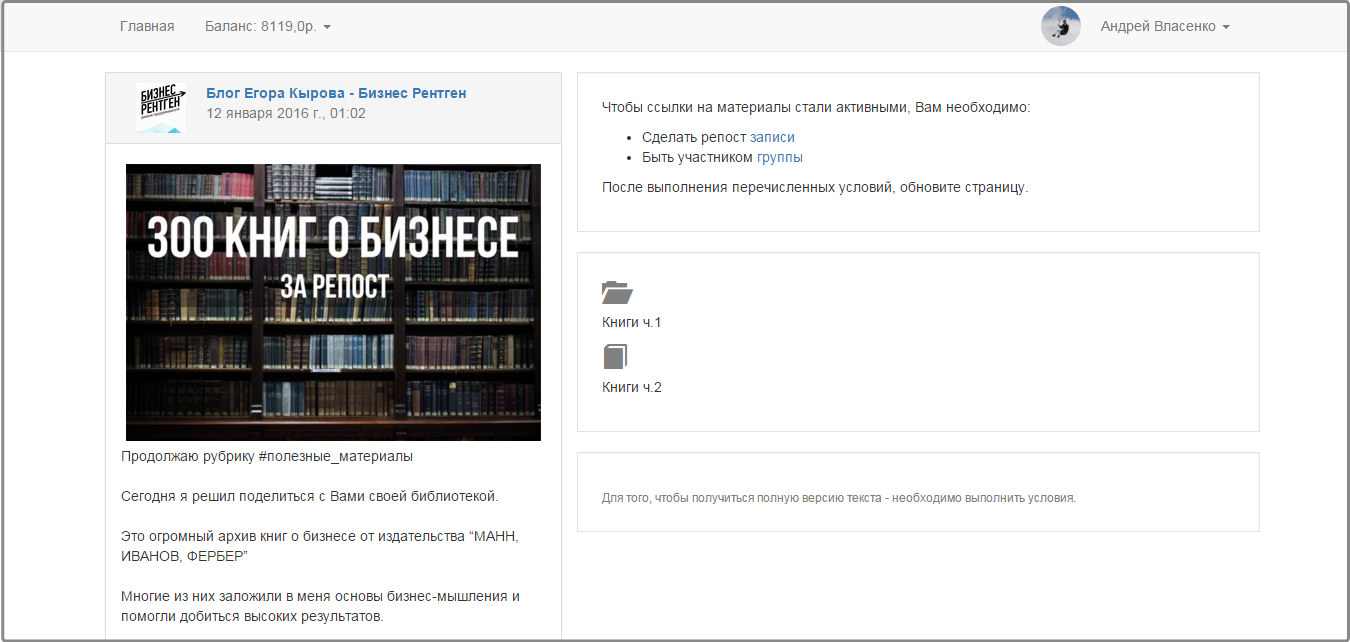The height and width of the screenshot is (642, 1350).
Task: Click the line Сегодня я решил поделиться с Вами своей библиотекой
Action: (309, 496)
